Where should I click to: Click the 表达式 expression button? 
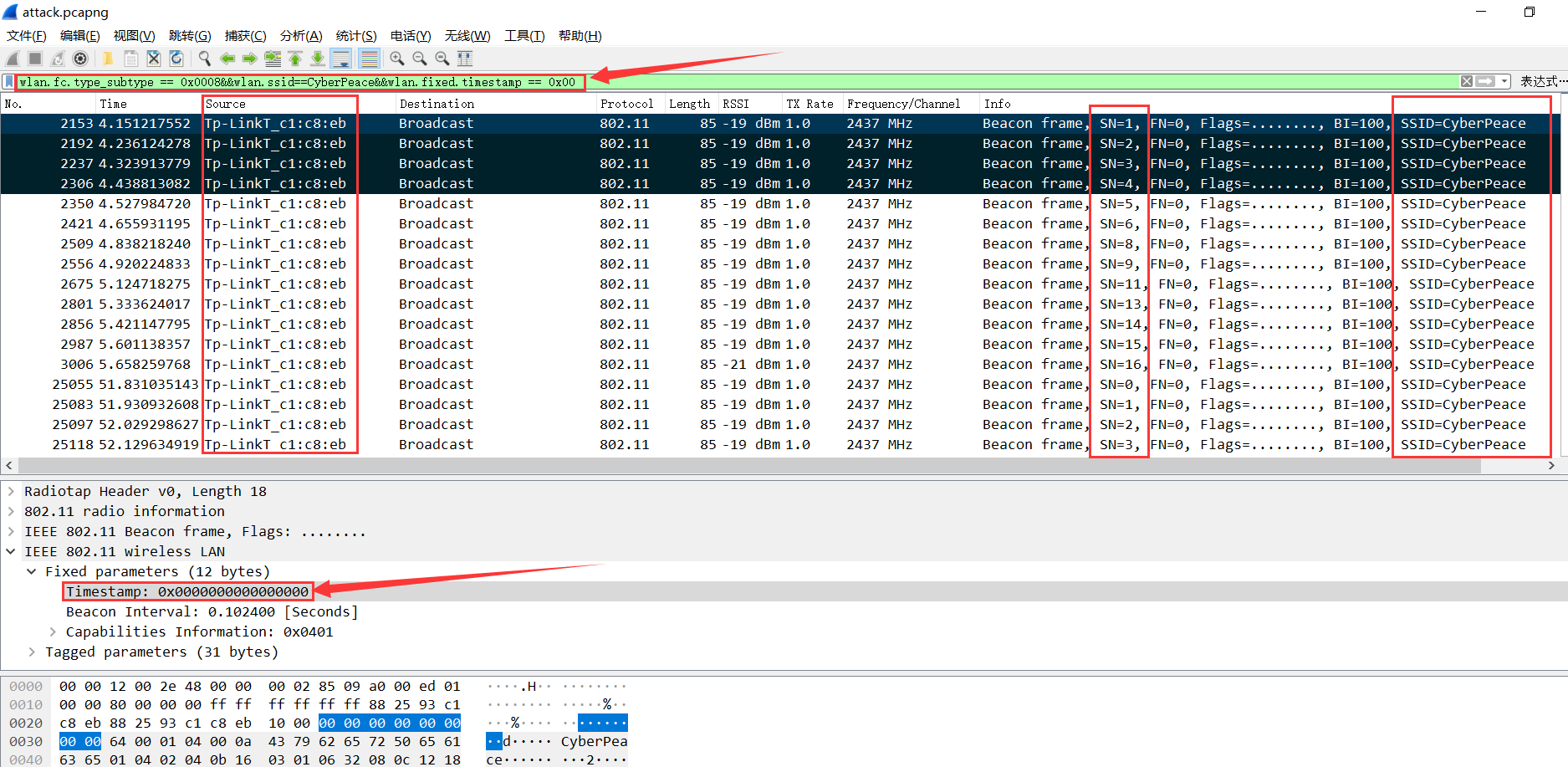click(x=1539, y=82)
